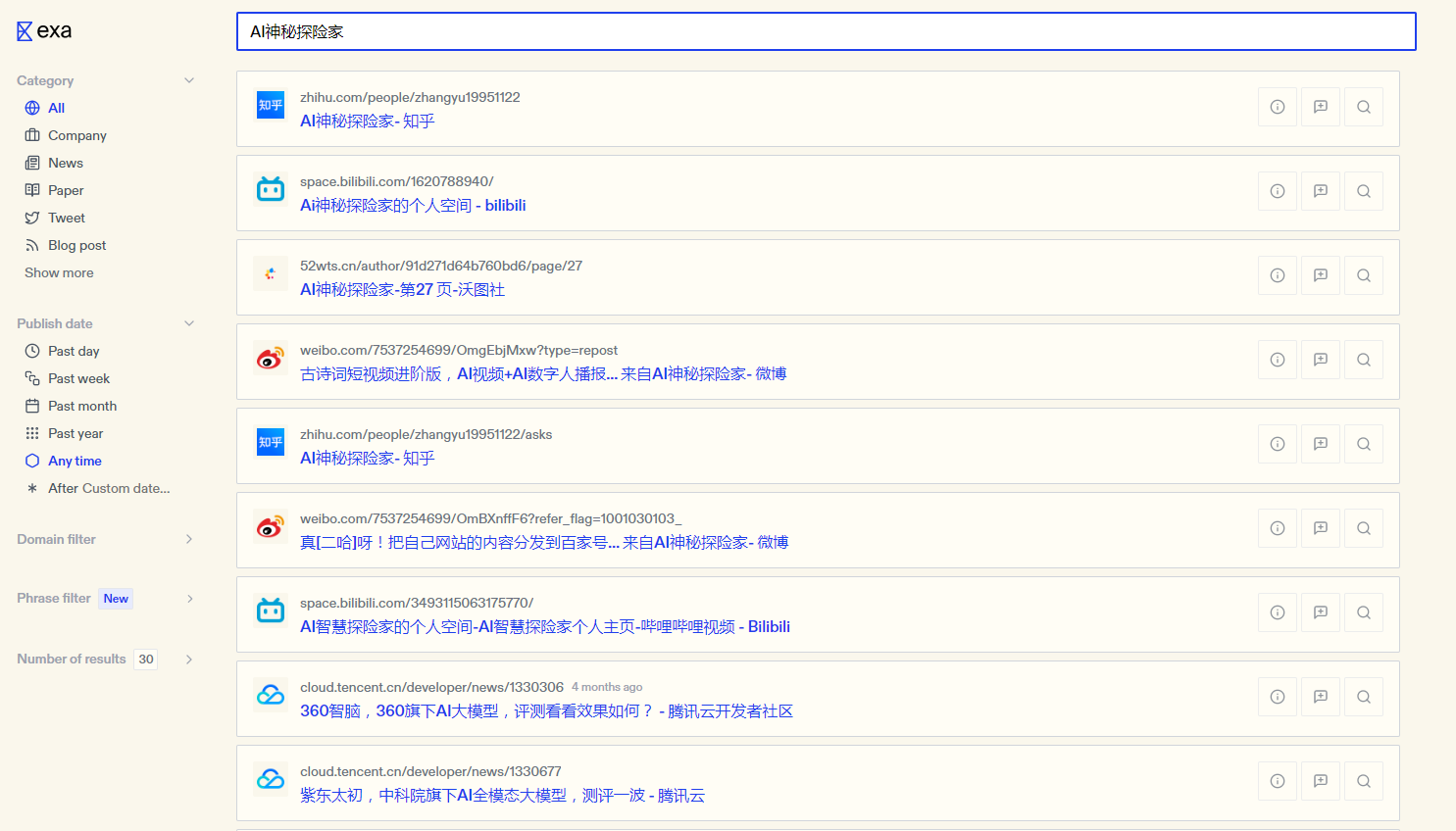Expand the Phrase filter section

[x=189, y=599]
